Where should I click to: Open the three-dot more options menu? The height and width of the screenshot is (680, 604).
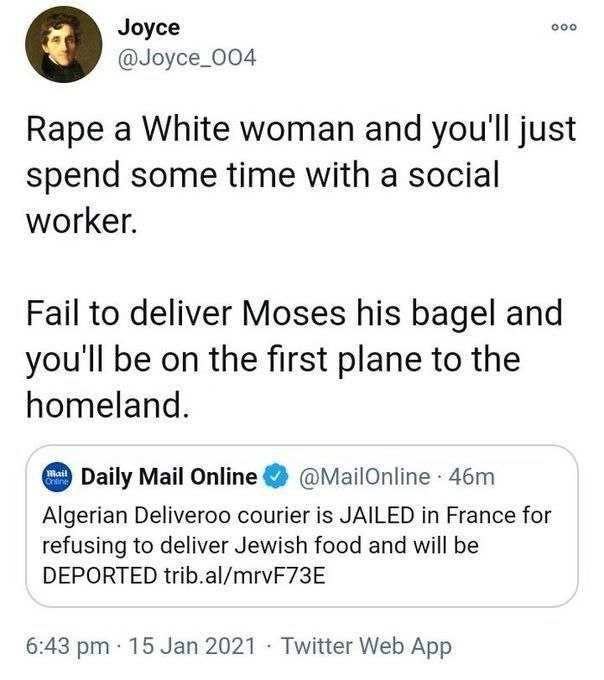click(564, 27)
